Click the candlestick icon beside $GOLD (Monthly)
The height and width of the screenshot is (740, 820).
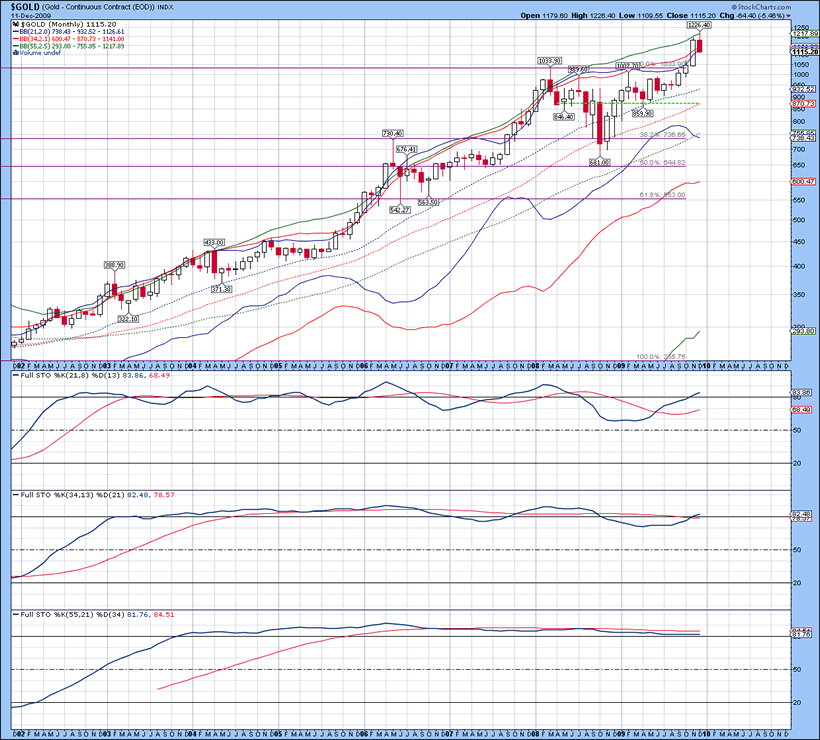point(14,24)
